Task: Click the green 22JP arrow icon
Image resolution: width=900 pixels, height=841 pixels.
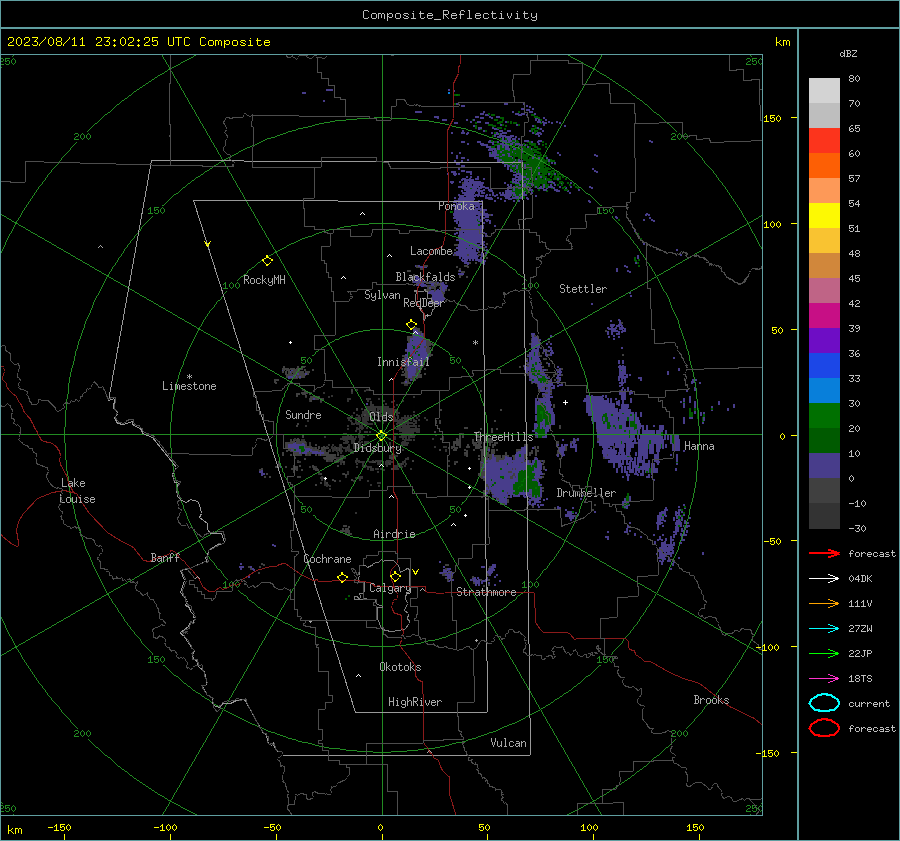Action: pyautogui.click(x=824, y=653)
